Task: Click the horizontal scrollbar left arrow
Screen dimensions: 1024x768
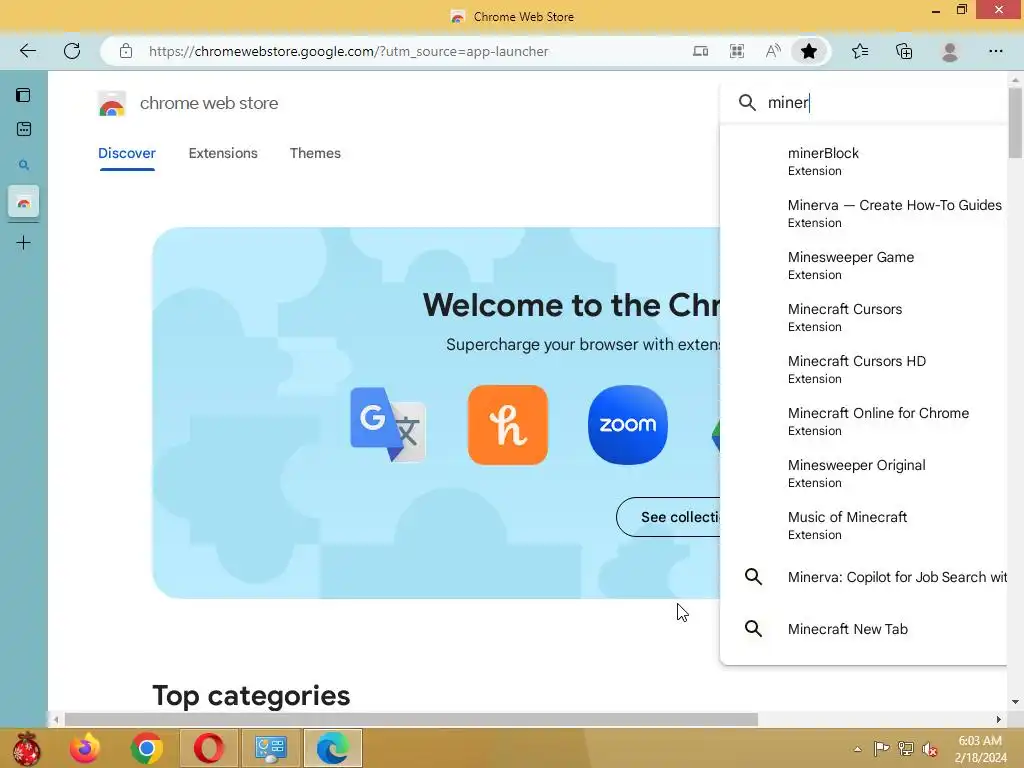Action: (x=56, y=720)
